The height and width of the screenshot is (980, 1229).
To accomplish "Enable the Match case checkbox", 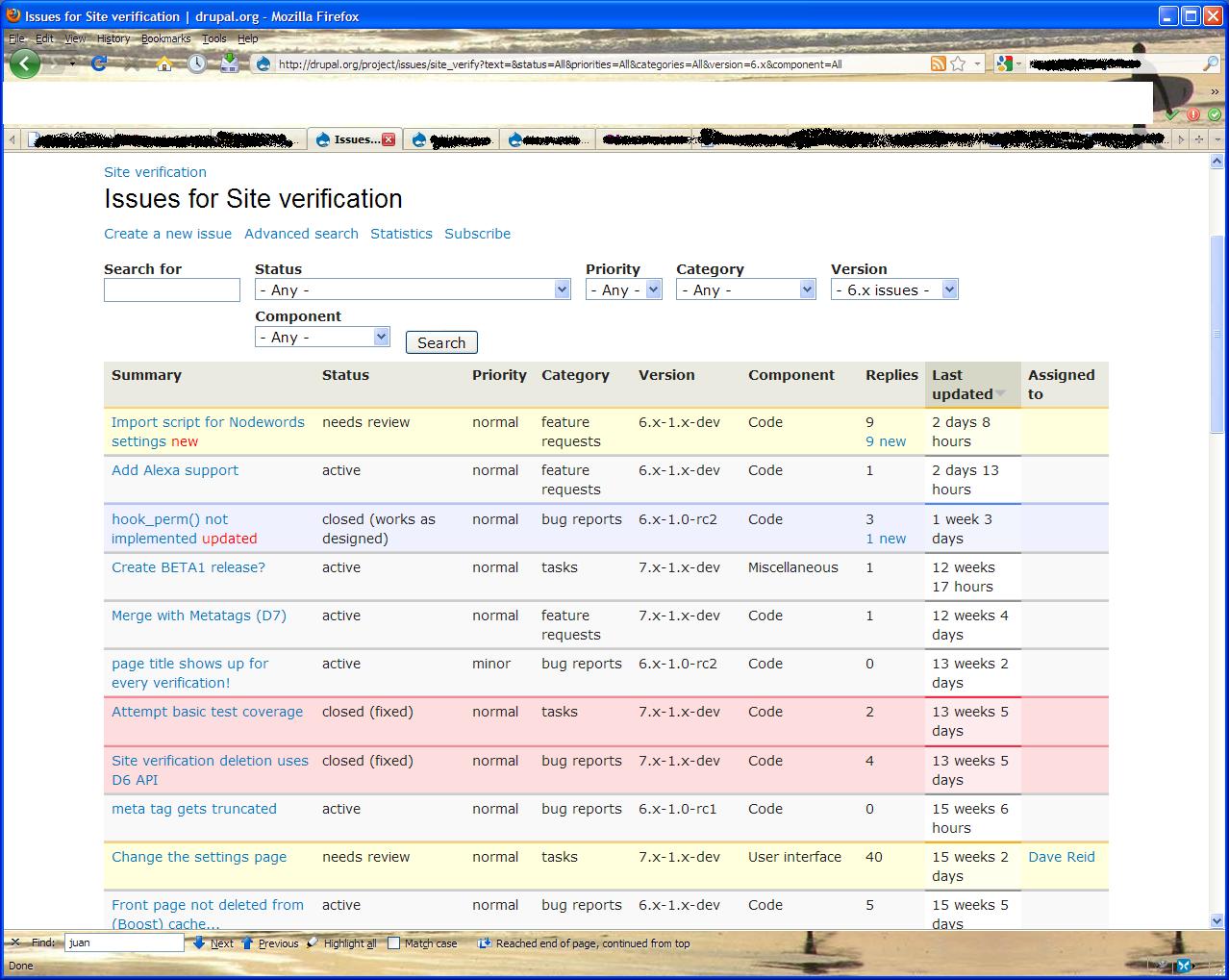I will point(393,943).
